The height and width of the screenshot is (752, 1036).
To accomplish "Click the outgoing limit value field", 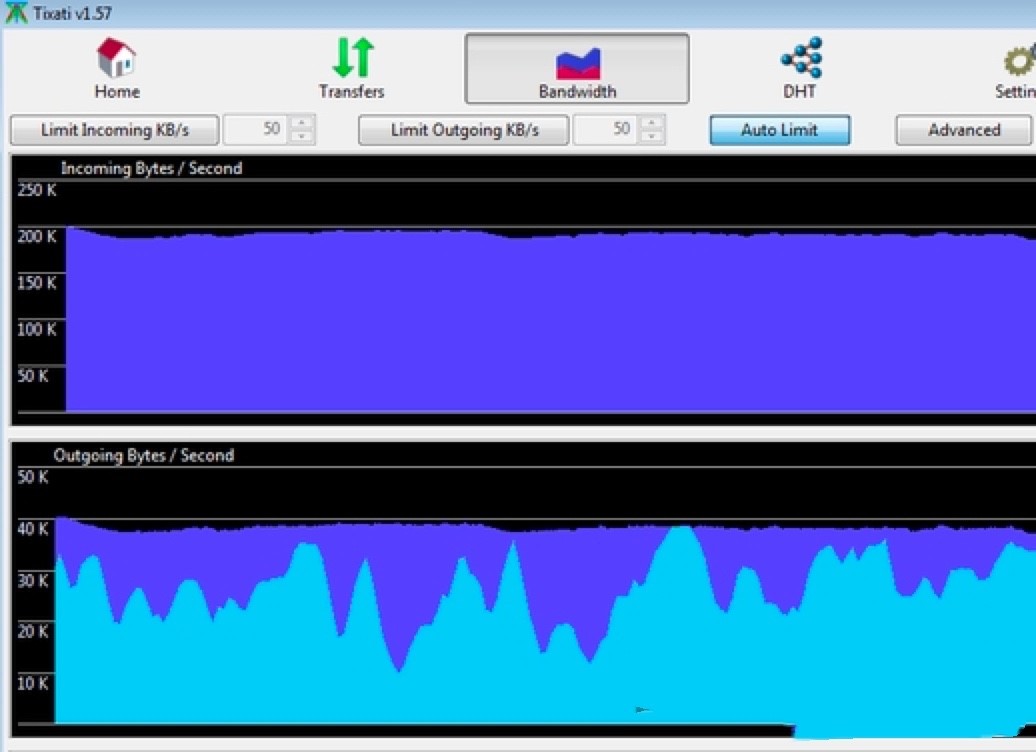I will coord(606,130).
